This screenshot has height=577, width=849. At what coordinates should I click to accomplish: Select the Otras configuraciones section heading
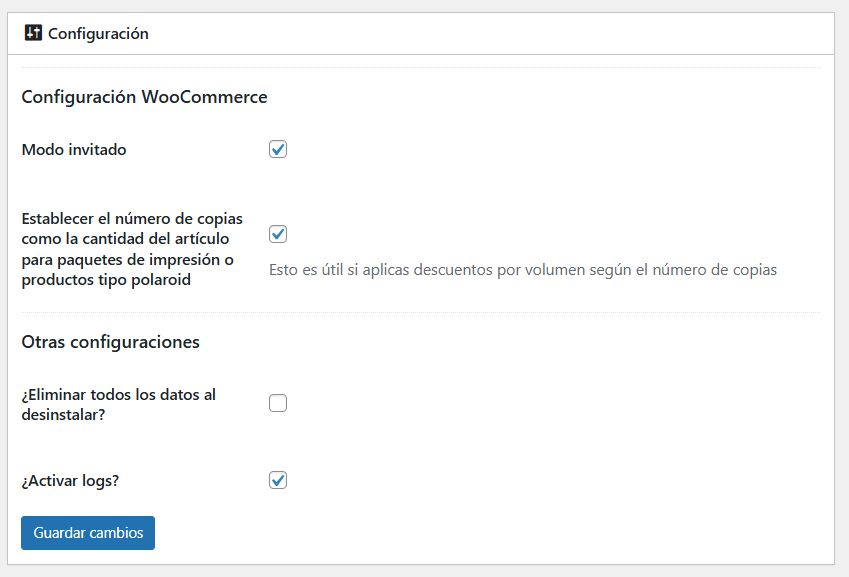click(x=110, y=342)
